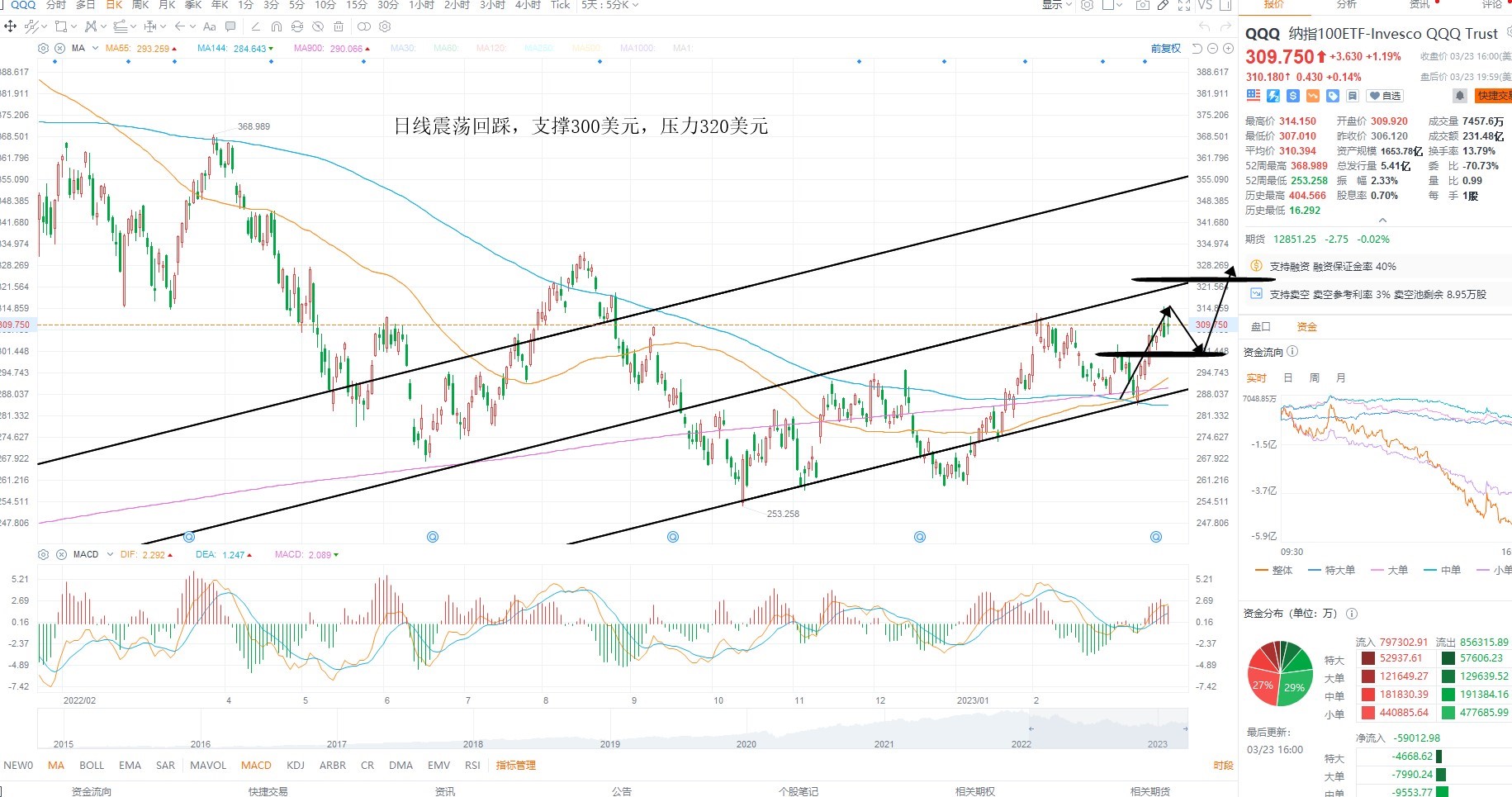This screenshot has height=797, width=1512.
Task: Open MA indicator settings gear
Action: tap(43, 48)
